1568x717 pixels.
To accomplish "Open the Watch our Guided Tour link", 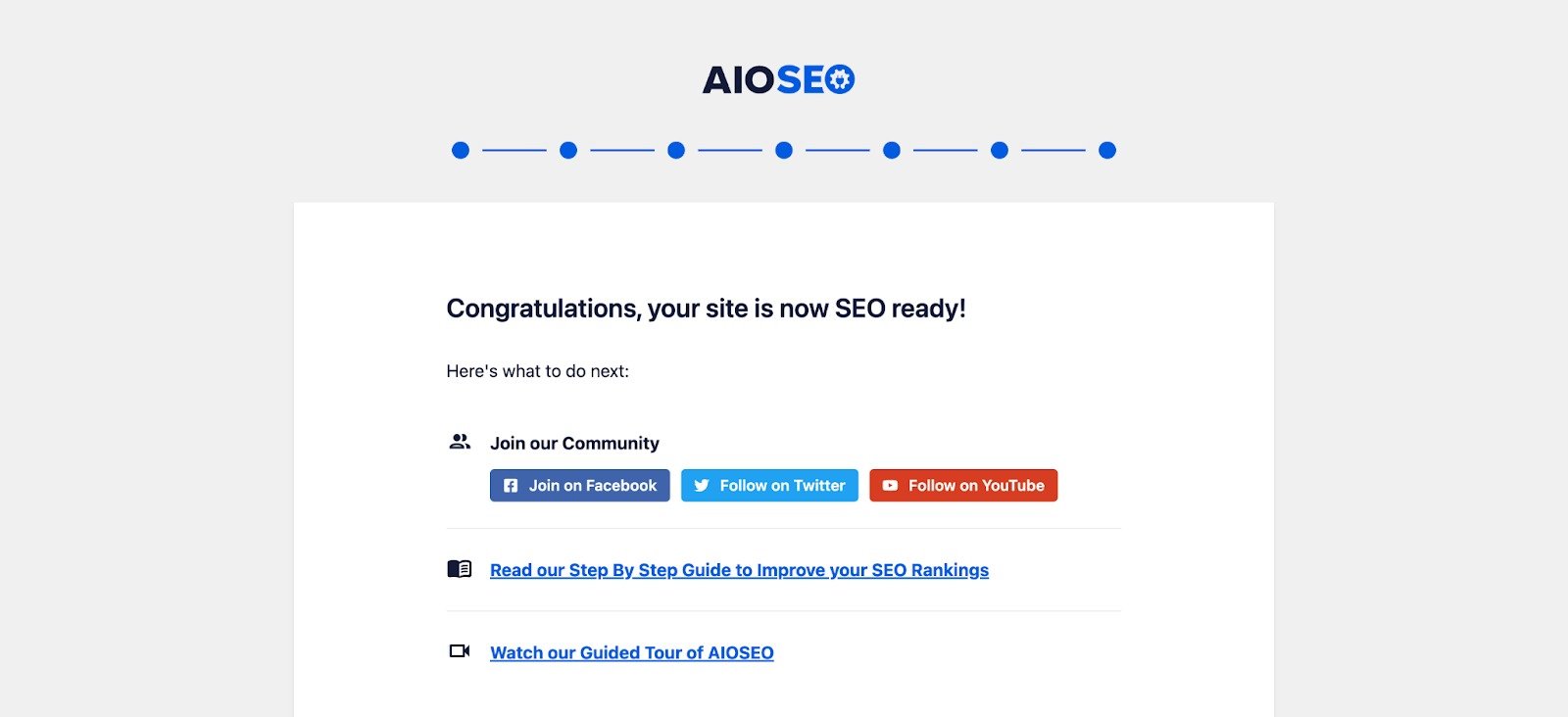I will (631, 652).
